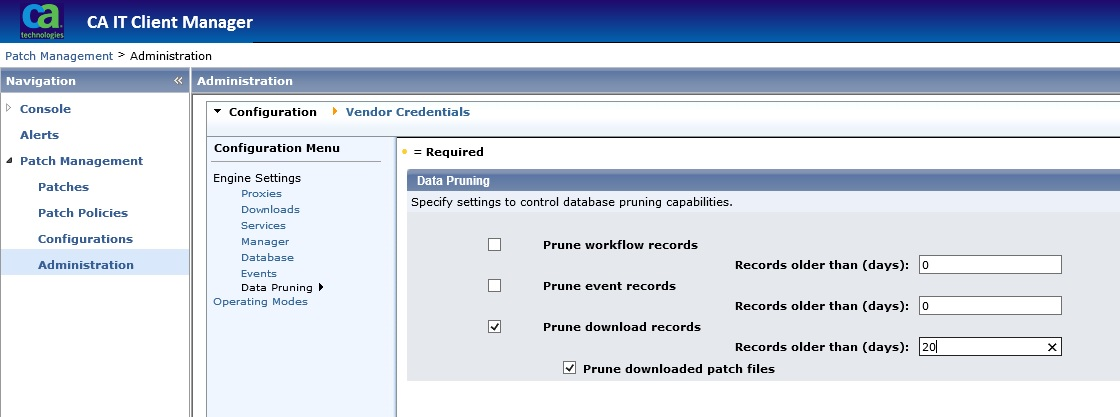Select Administration in navigation

tap(86, 265)
